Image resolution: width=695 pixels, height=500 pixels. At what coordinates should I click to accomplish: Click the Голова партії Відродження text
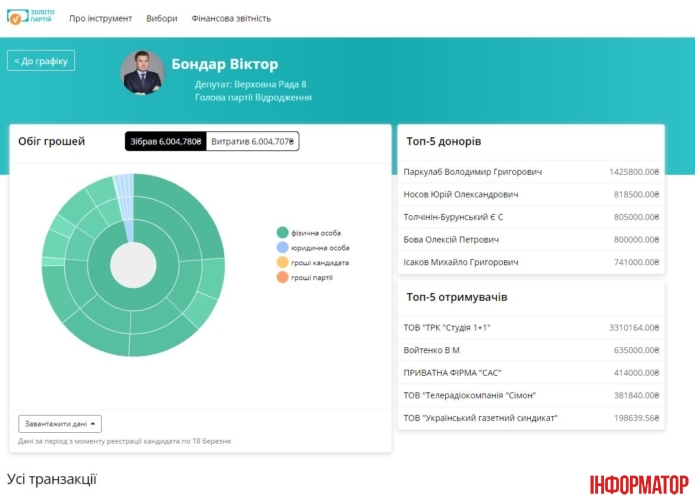[253, 98]
